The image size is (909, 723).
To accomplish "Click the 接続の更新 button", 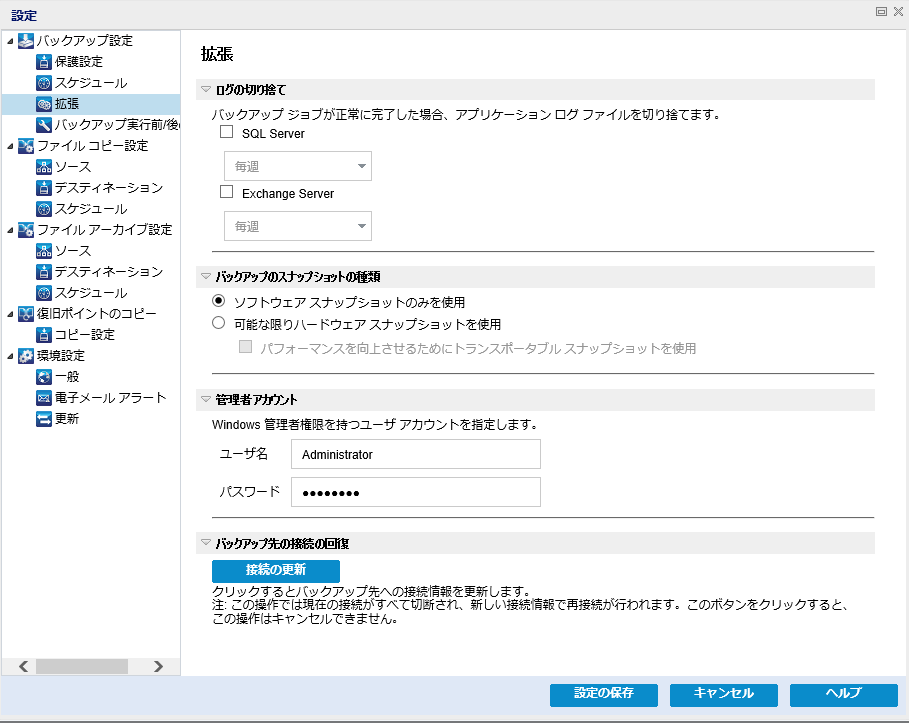I will click(x=274, y=570).
